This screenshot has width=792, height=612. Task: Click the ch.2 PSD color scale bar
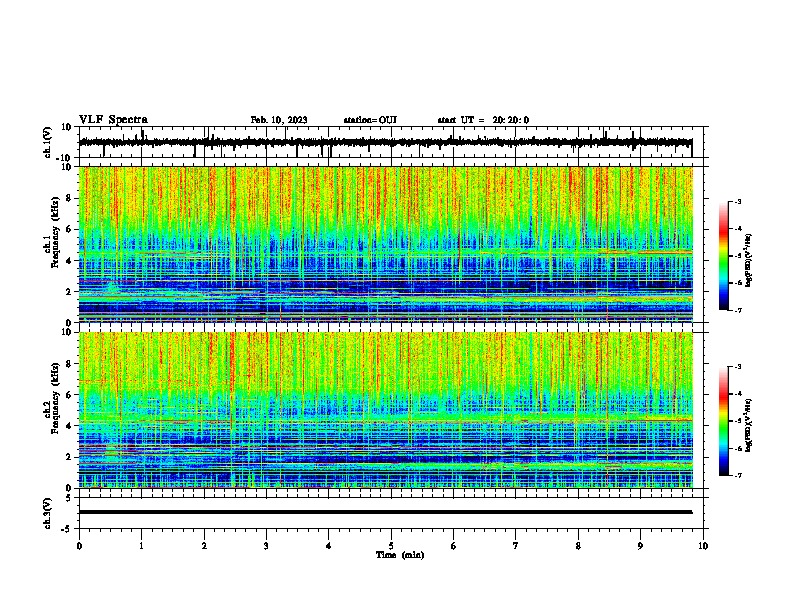click(x=723, y=421)
